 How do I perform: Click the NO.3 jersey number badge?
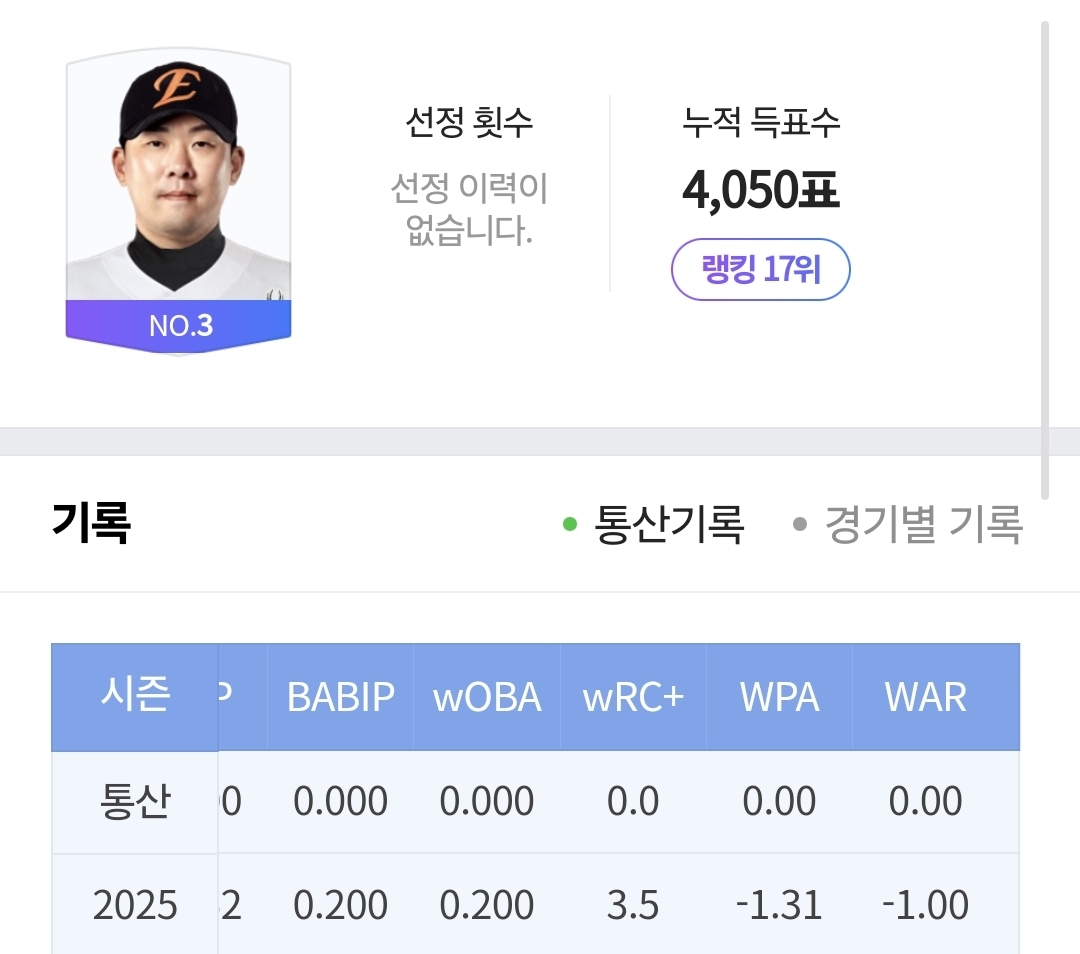pos(178,326)
